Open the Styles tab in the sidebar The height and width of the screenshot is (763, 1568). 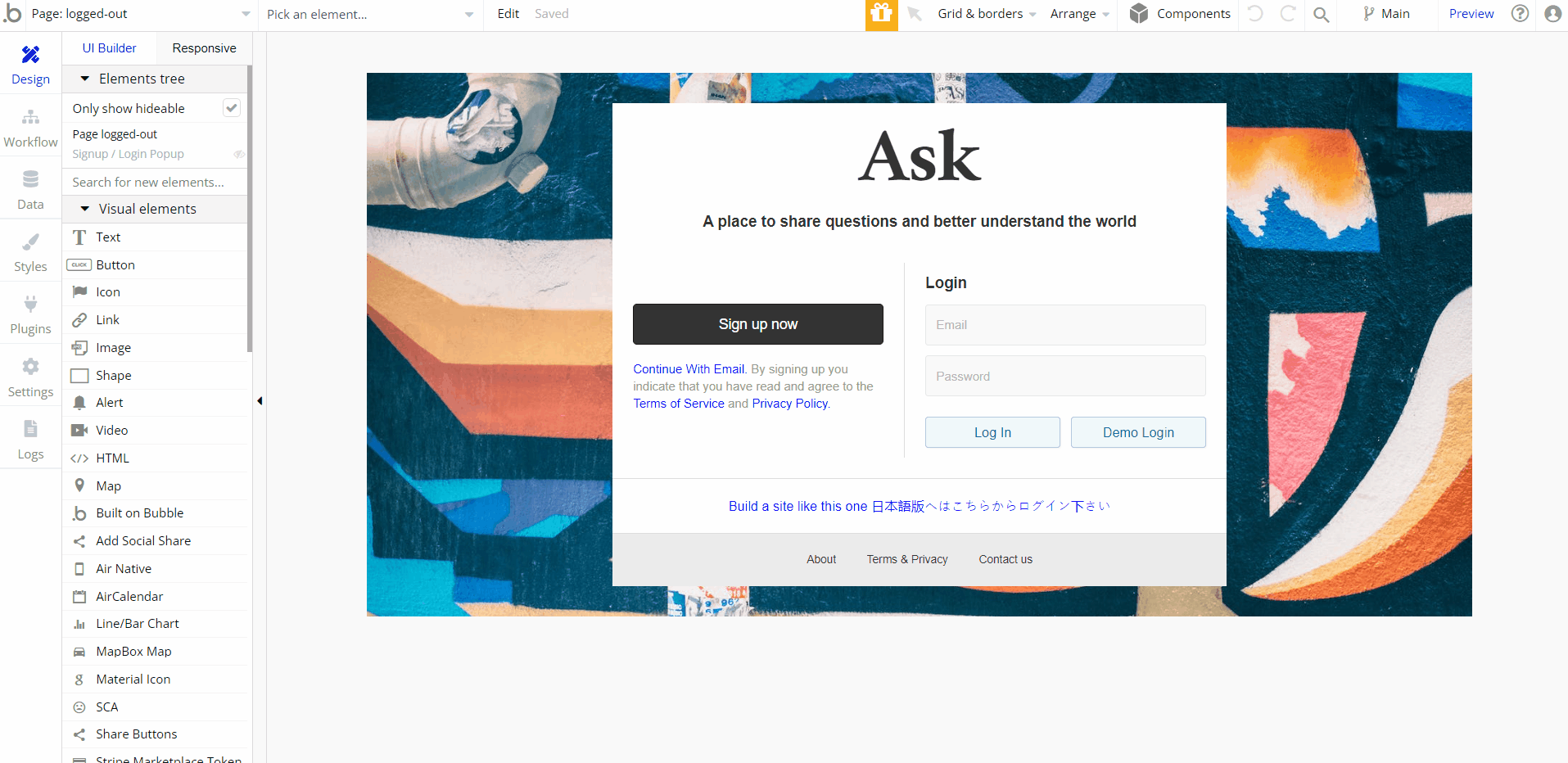coord(30,252)
